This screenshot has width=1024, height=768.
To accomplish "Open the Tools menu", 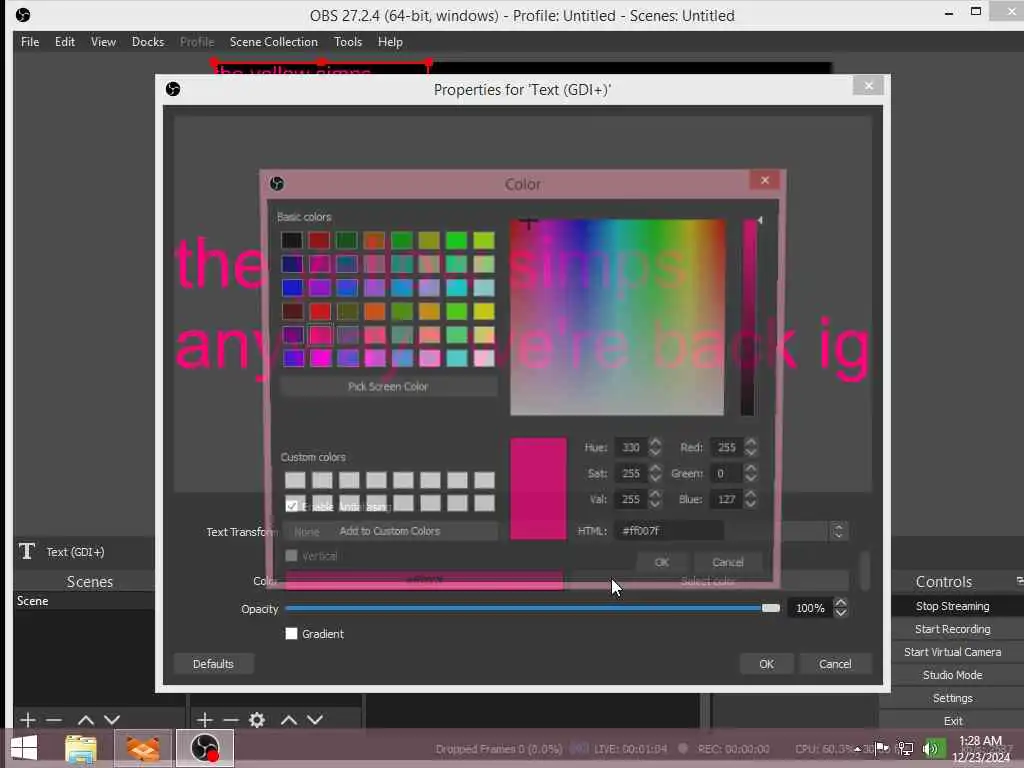I will coord(348,42).
